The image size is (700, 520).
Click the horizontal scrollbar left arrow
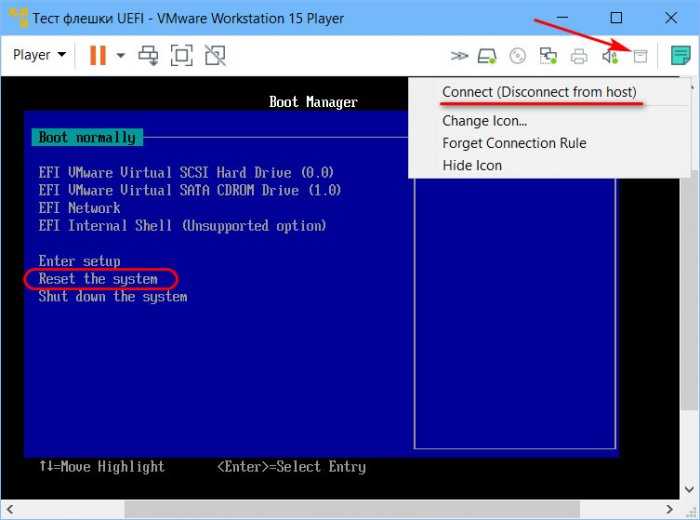click(10, 509)
